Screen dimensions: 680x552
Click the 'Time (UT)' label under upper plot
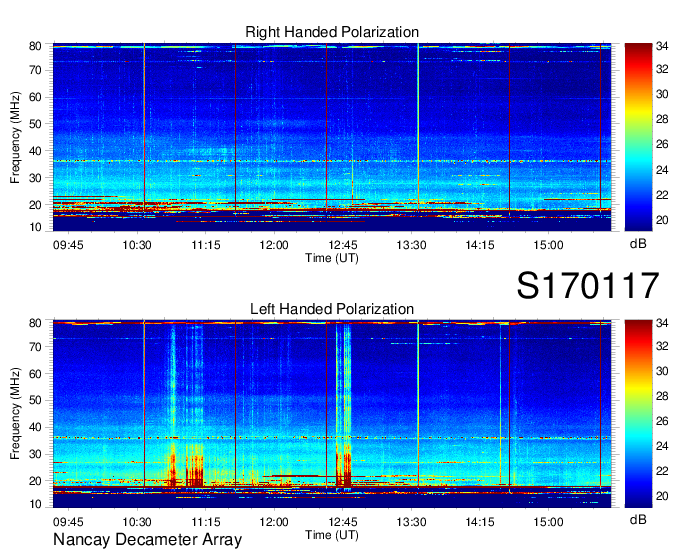coord(332,258)
